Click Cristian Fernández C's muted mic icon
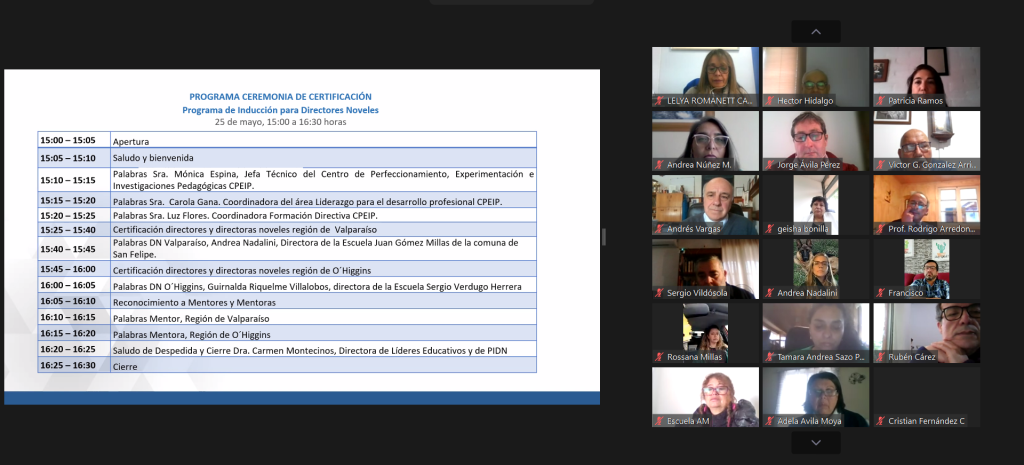The image size is (1024, 465). pos(880,421)
